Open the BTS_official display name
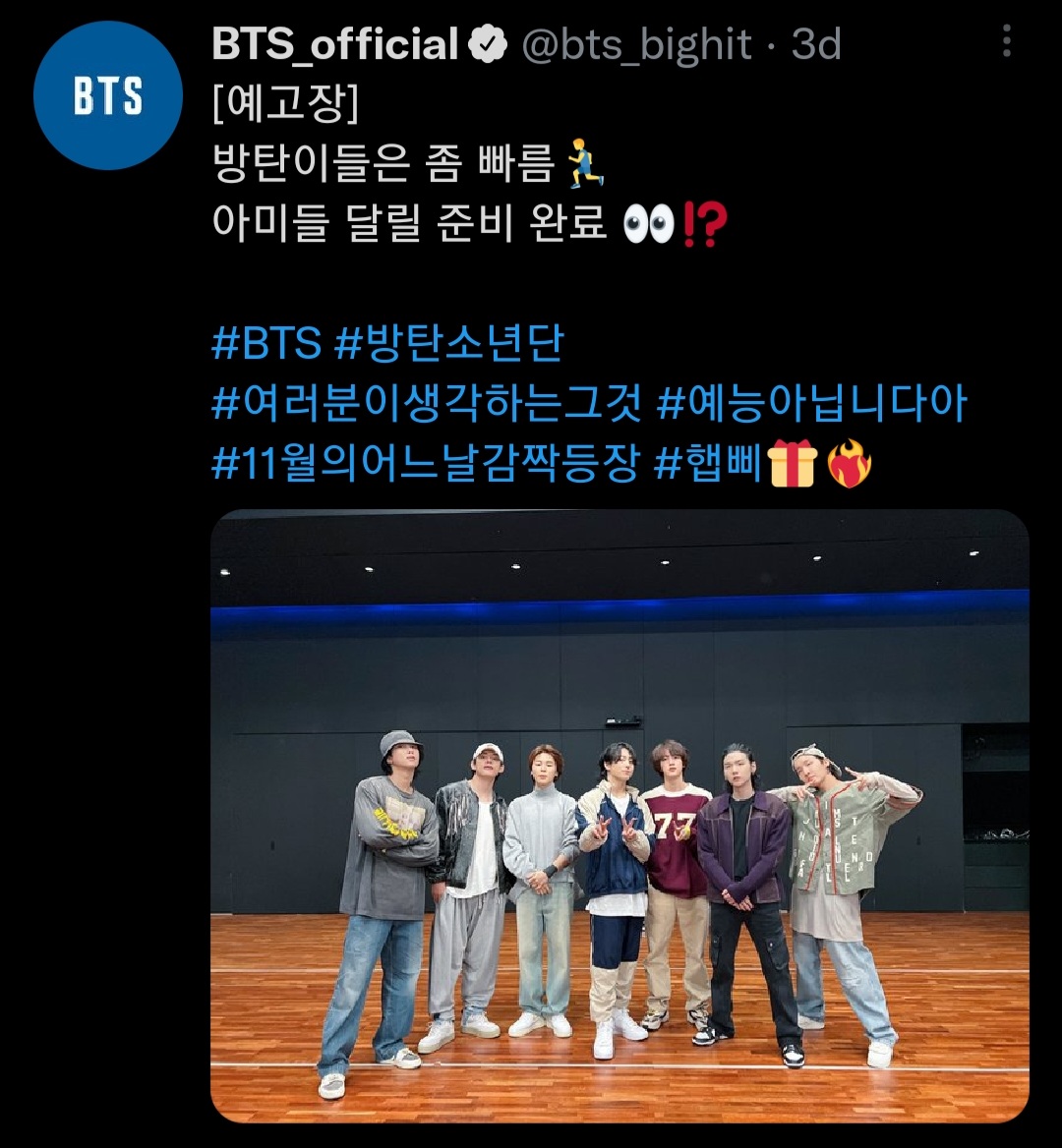This screenshot has width=1062, height=1148. point(335,44)
